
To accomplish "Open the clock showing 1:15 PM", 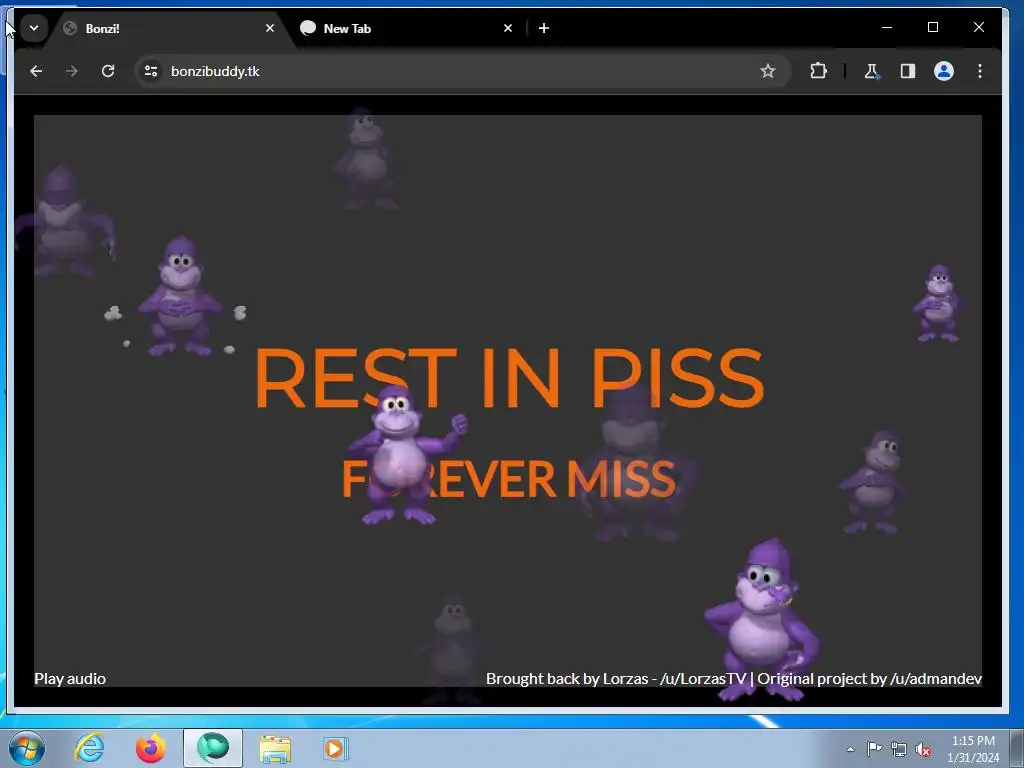I will tap(973, 749).
